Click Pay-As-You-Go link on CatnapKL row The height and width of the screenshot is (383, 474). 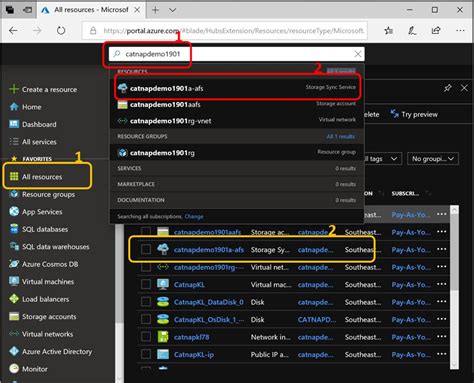(411, 285)
